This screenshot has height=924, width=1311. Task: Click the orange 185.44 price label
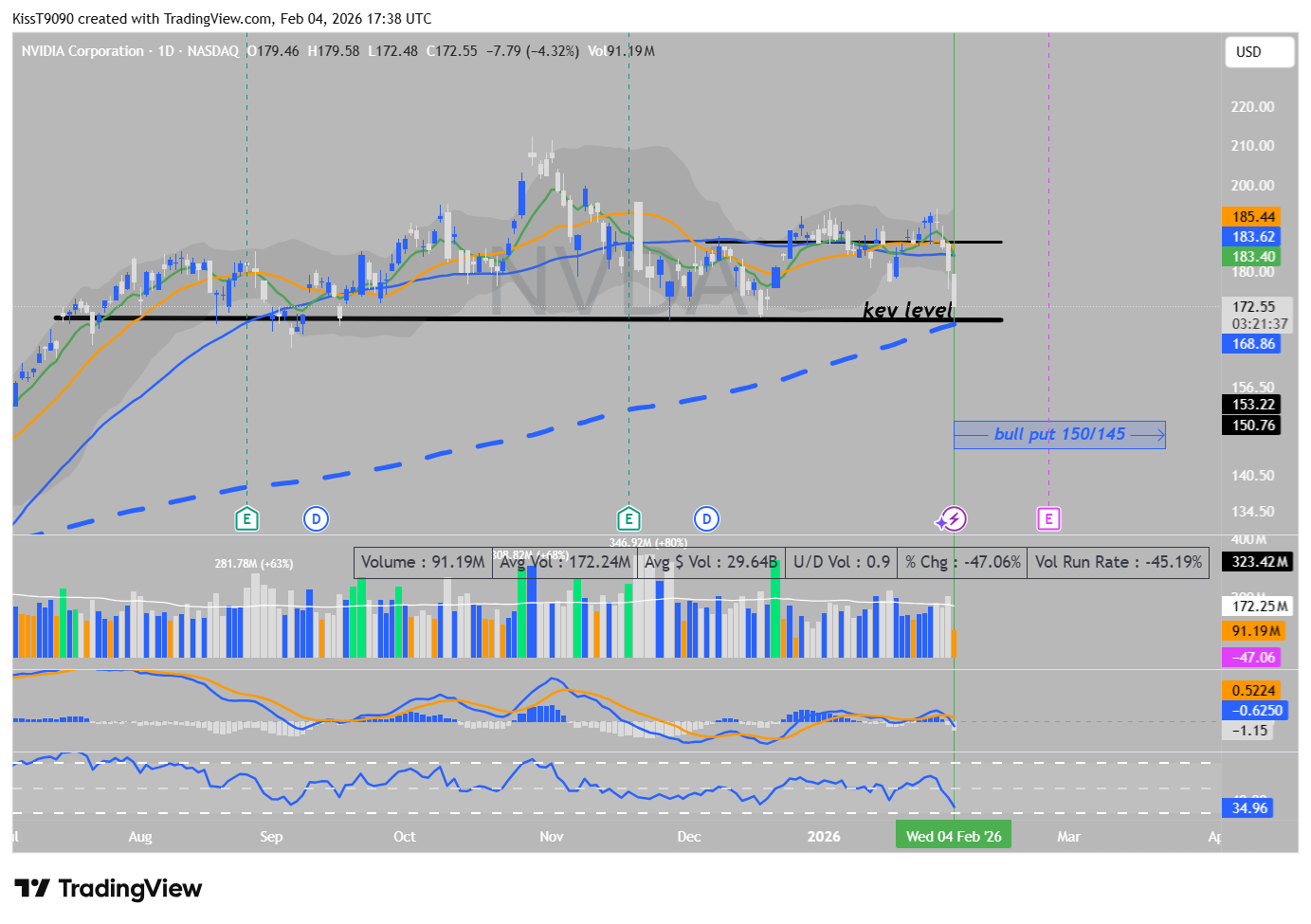1251,217
